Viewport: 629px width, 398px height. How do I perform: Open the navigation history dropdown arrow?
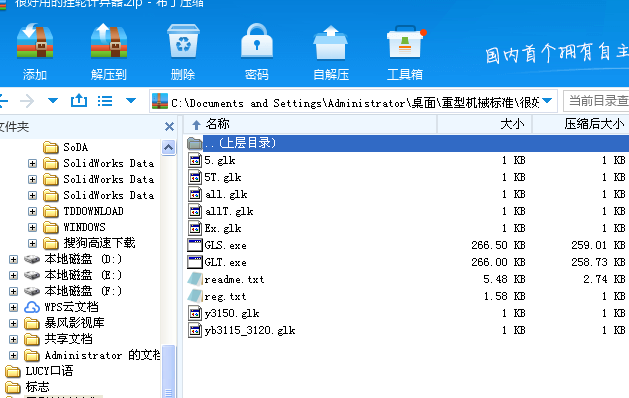53,101
